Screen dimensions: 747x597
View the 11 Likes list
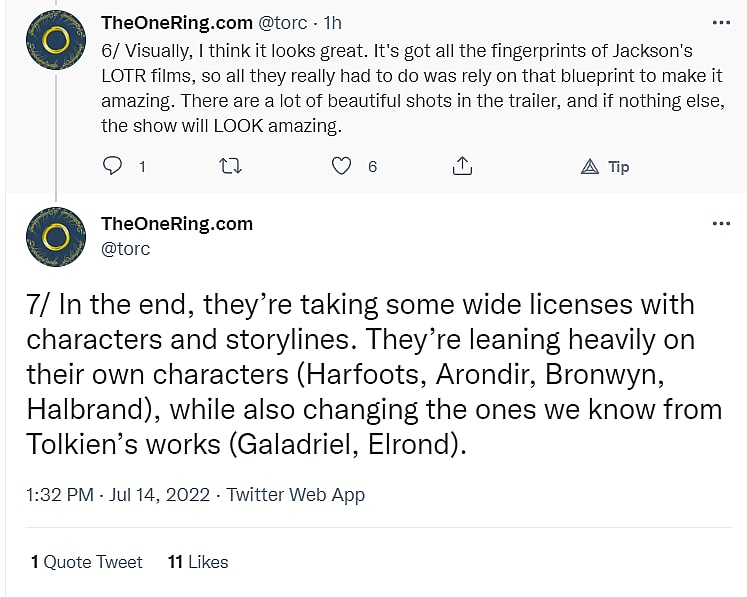pyautogui.click(x=198, y=562)
